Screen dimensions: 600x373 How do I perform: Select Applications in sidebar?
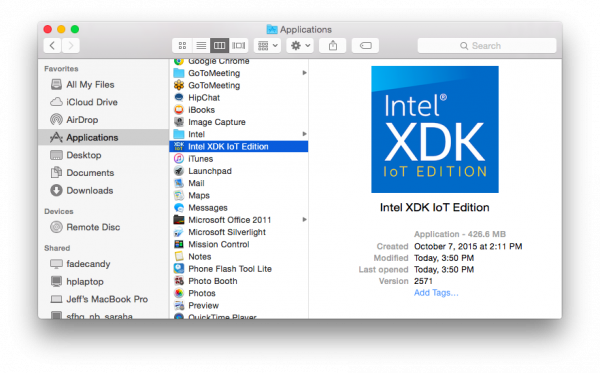tap(103, 137)
